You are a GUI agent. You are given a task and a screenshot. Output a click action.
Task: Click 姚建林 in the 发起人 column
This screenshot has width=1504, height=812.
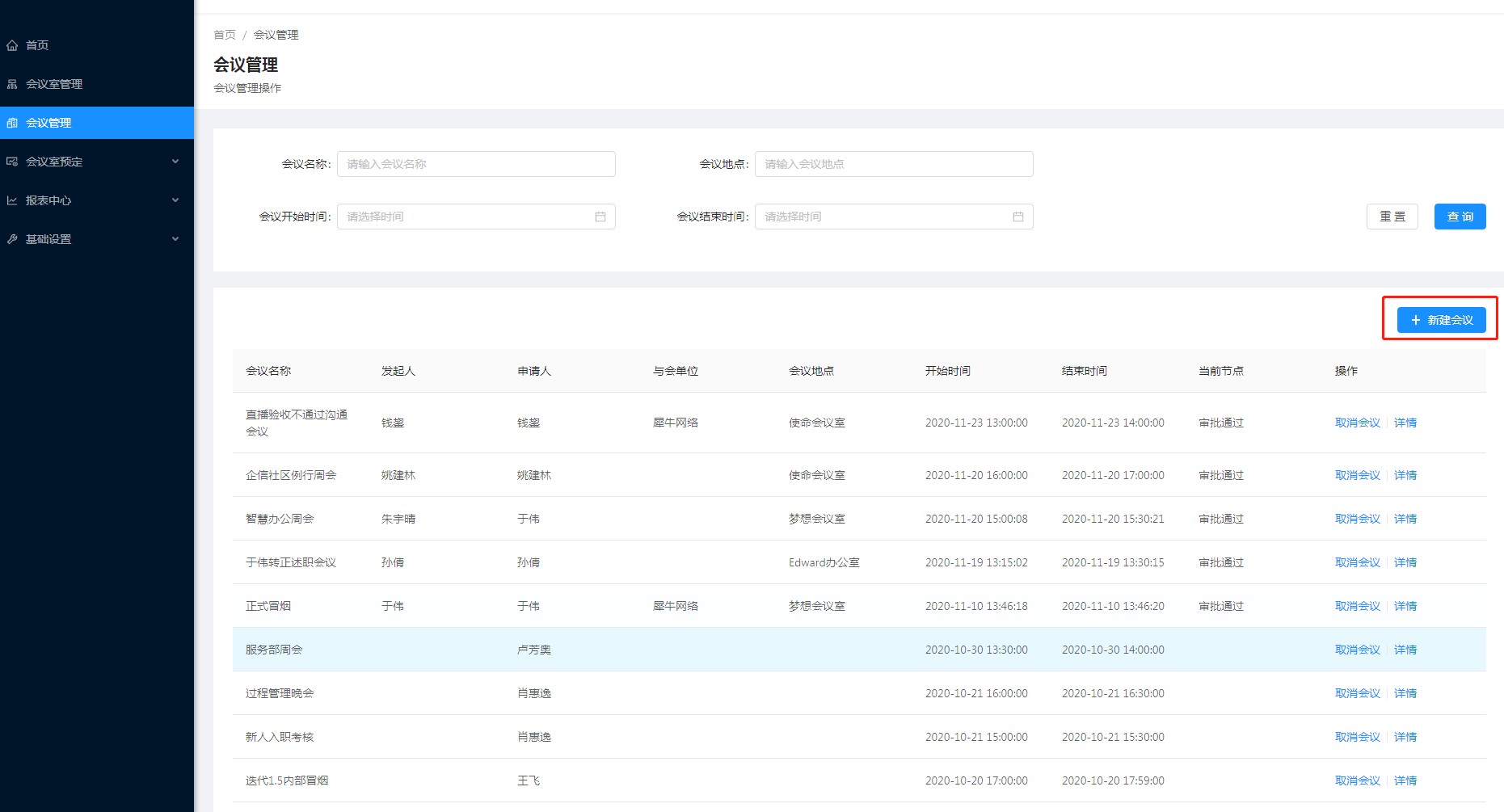pyautogui.click(x=398, y=475)
